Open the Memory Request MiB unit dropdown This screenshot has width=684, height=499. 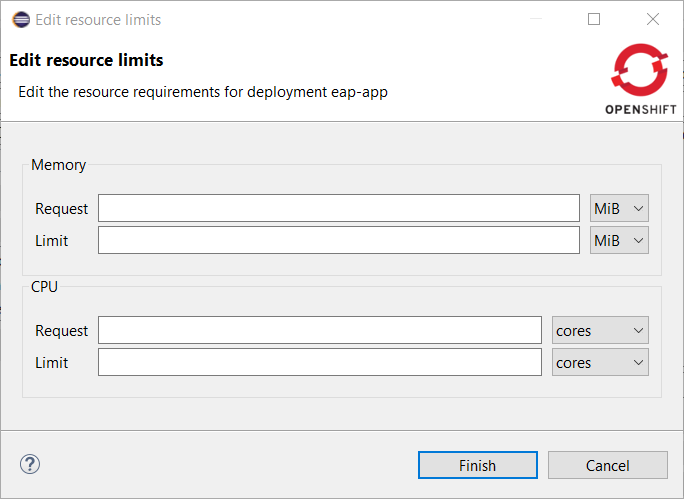[x=619, y=208]
